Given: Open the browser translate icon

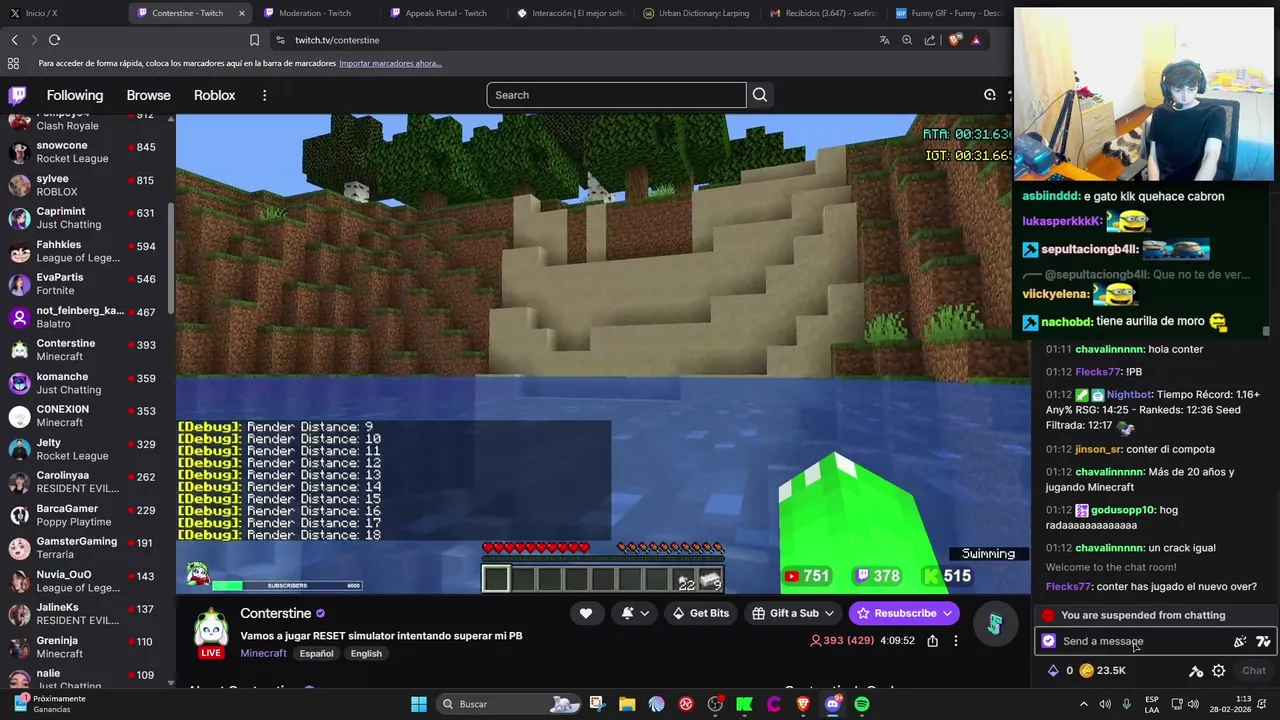Looking at the screenshot, I should coord(884,40).
